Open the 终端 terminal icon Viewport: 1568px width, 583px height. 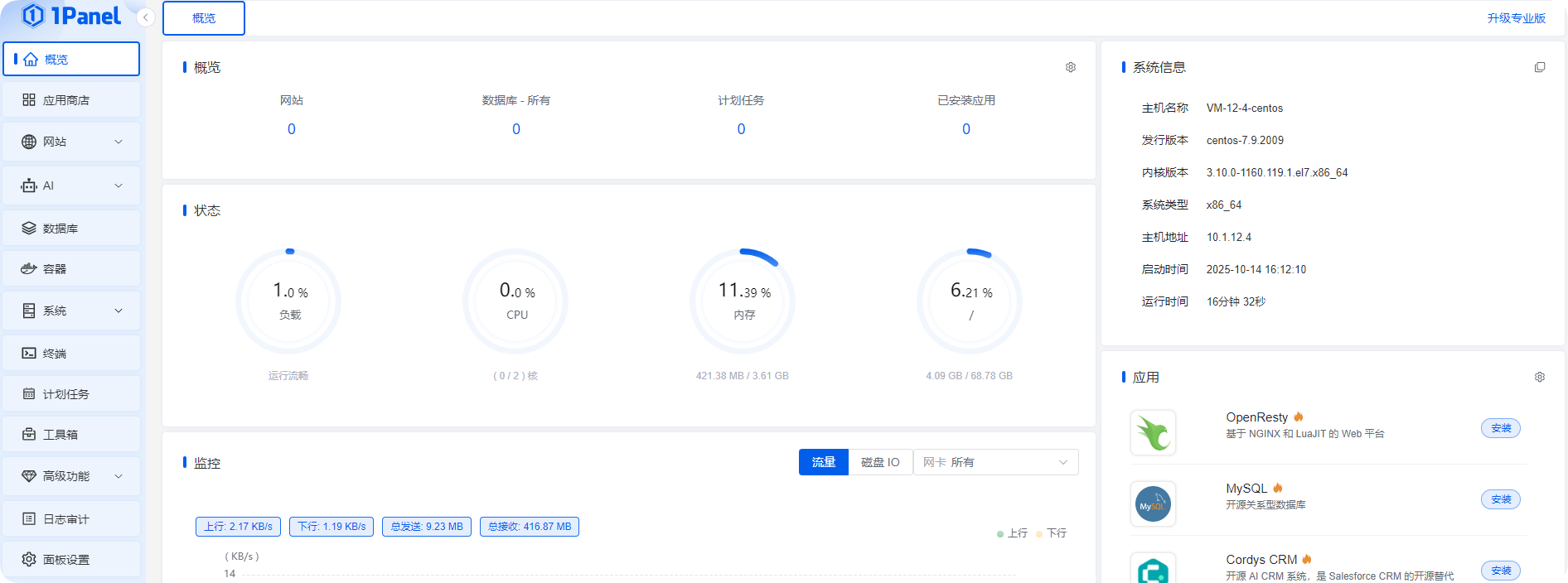pos(29,354)
